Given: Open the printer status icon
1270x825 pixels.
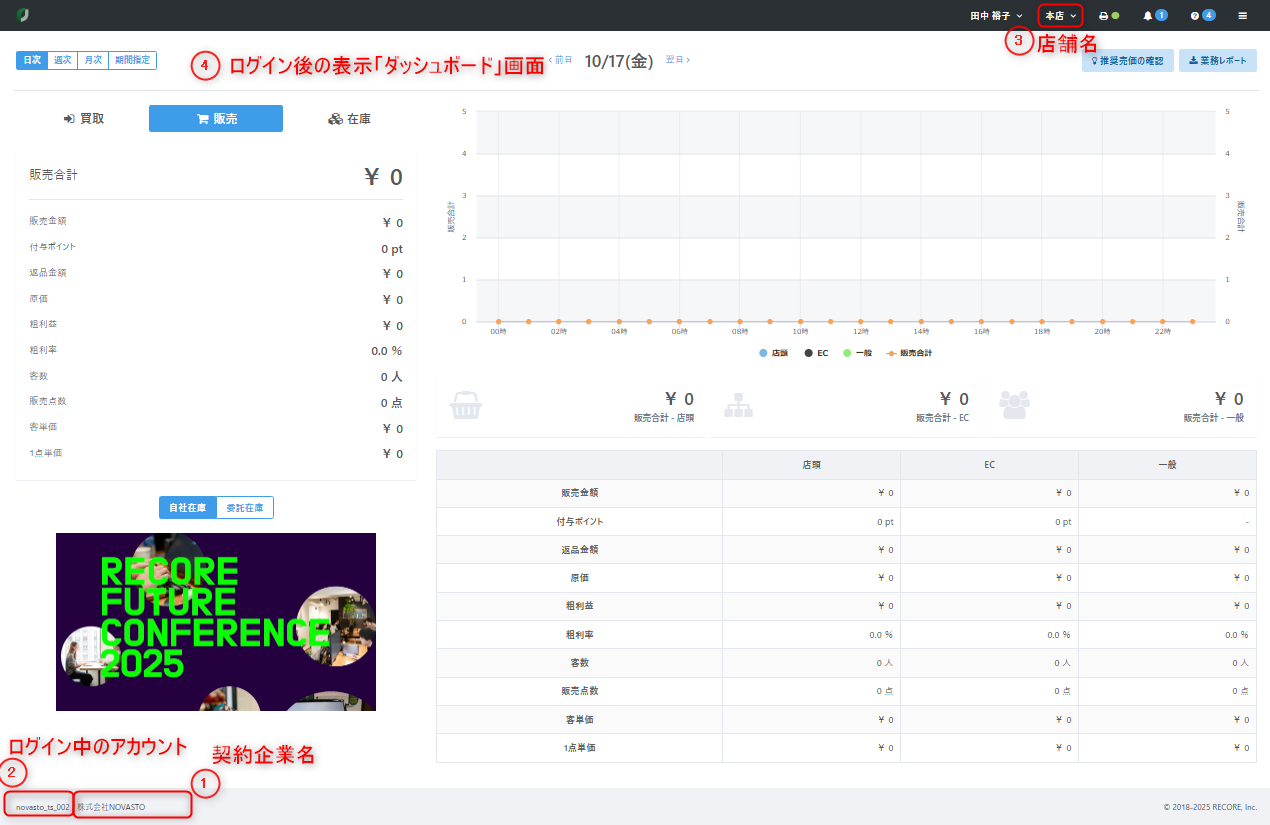Looking at the screenshot, I should 1109,16.
